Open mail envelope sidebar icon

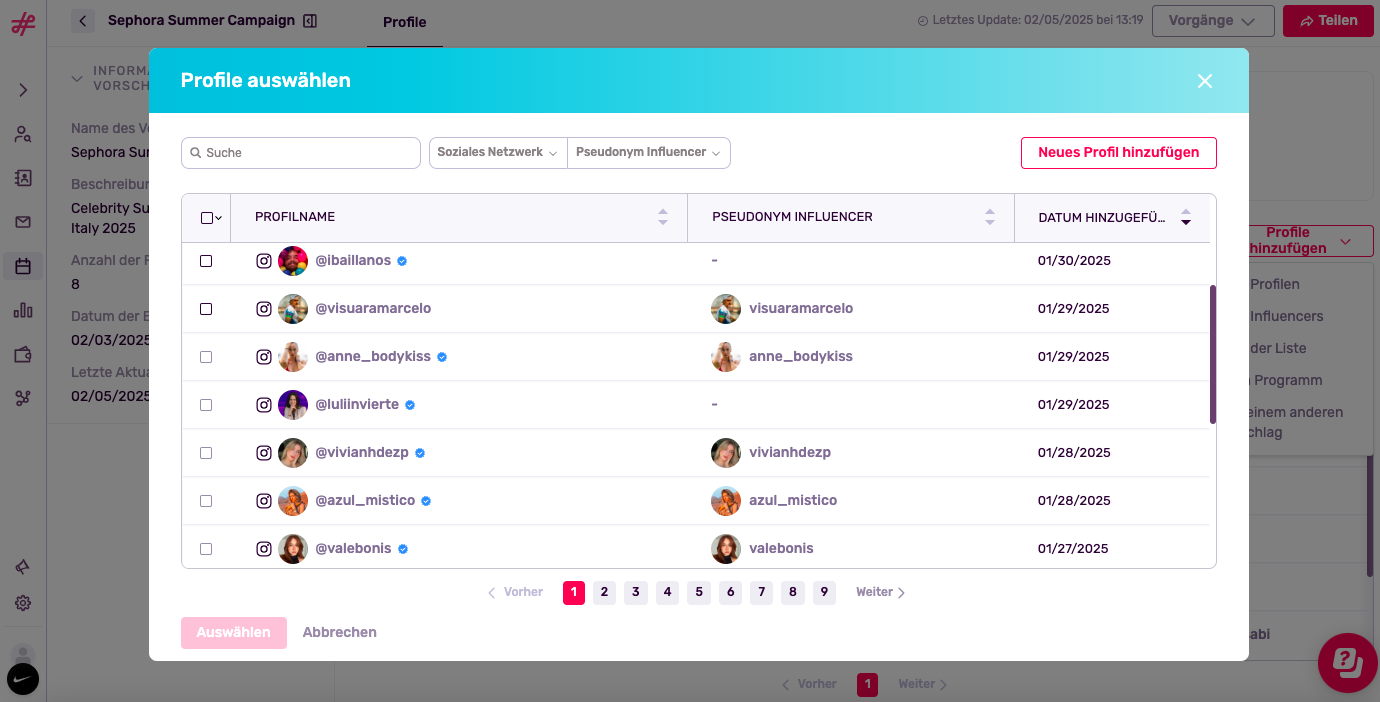[23, 222]
